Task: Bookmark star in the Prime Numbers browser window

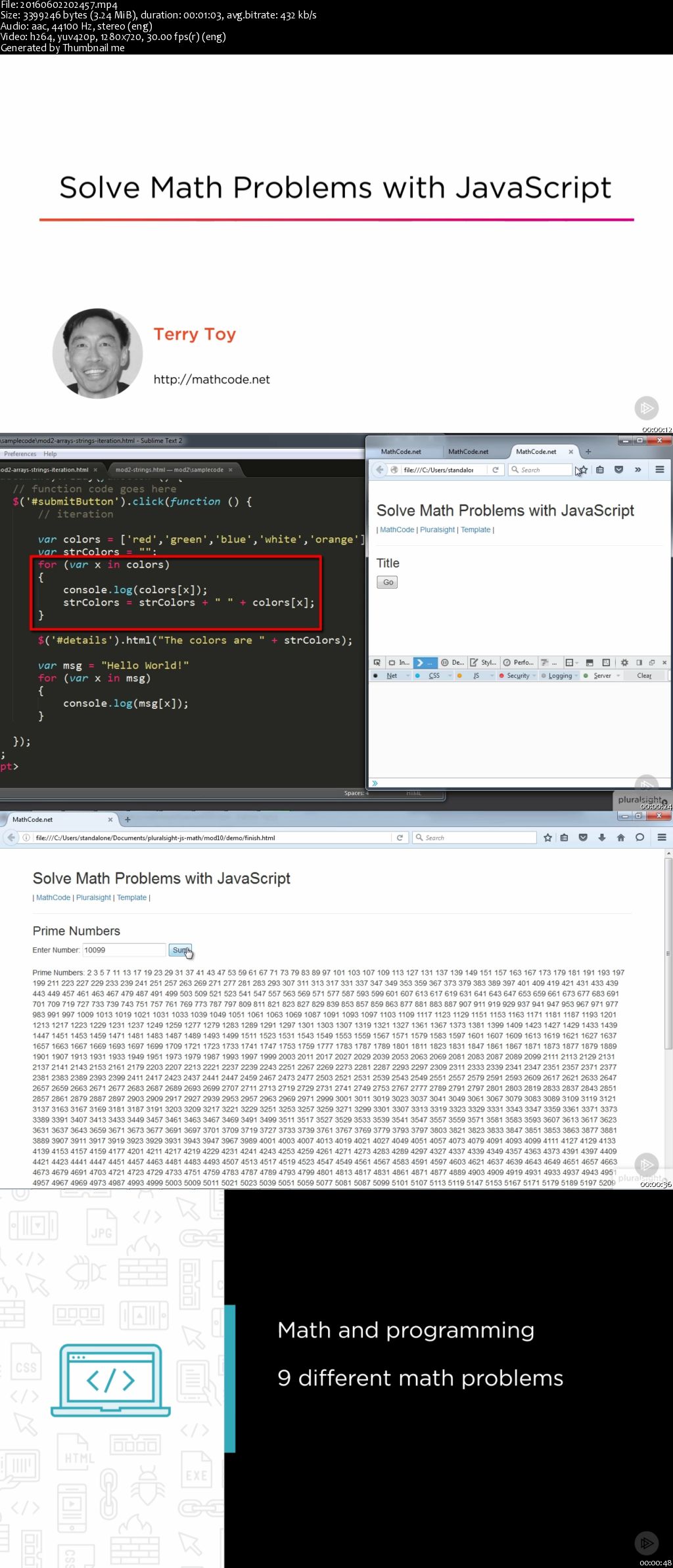Action: 547,838
